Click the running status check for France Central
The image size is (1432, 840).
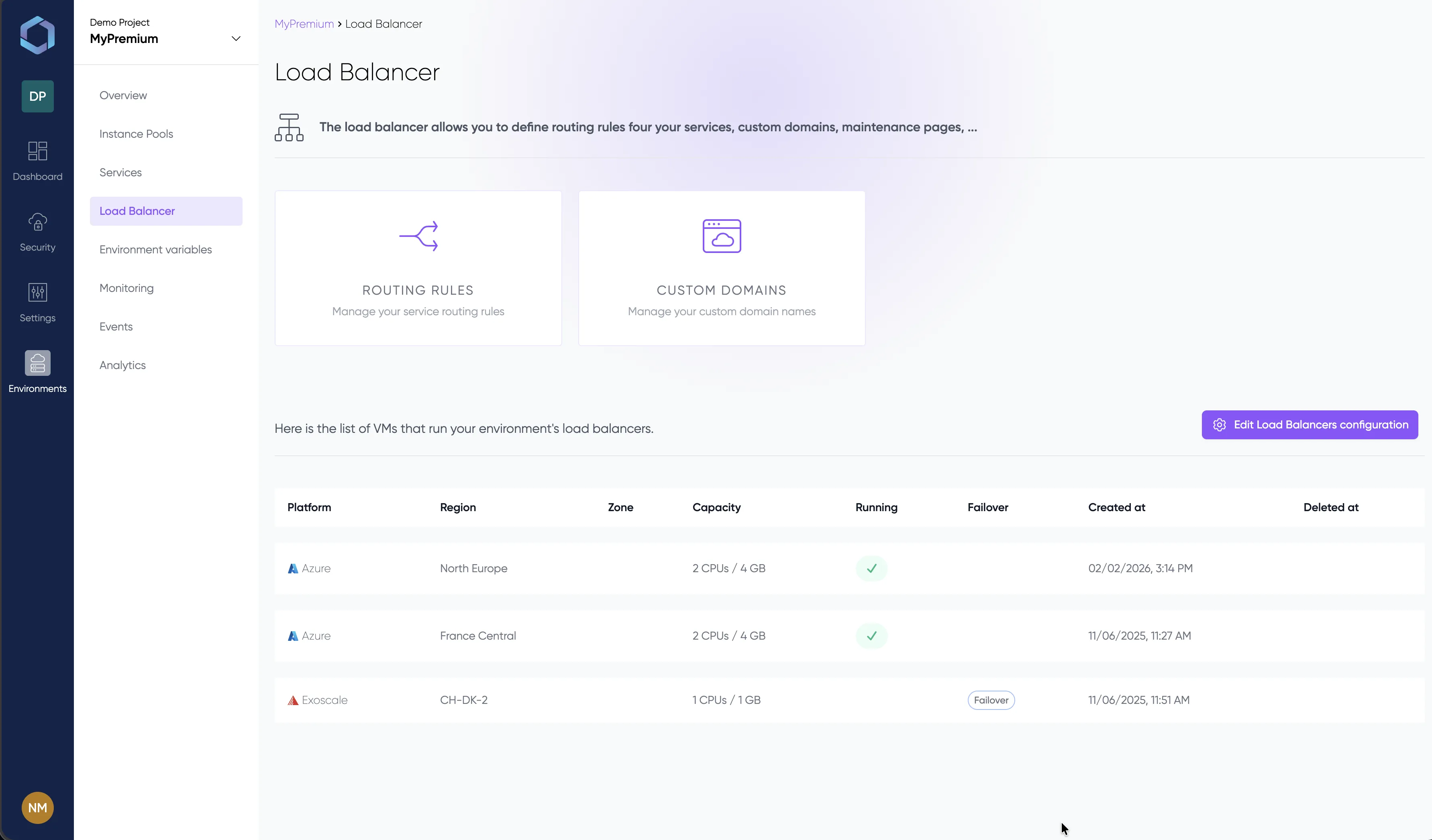point(871,636)
